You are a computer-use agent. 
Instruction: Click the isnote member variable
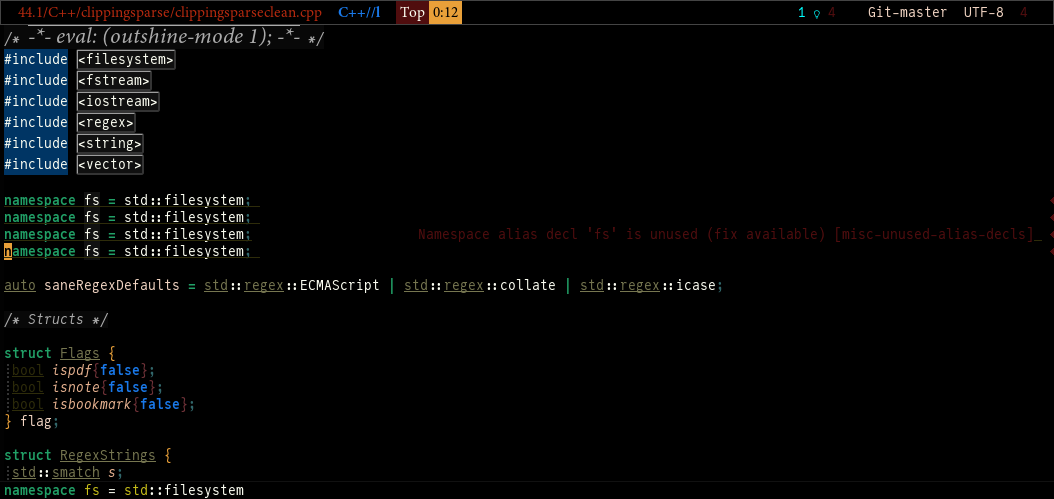[76, 387]
